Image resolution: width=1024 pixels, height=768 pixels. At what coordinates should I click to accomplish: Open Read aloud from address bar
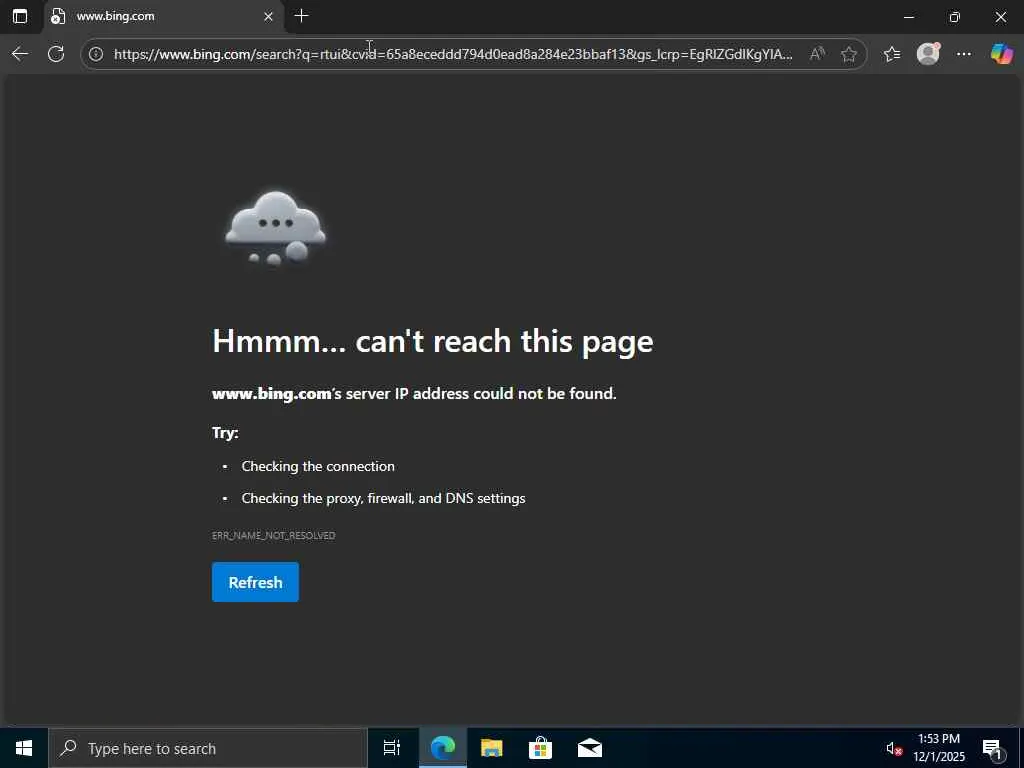coord(817,54)
